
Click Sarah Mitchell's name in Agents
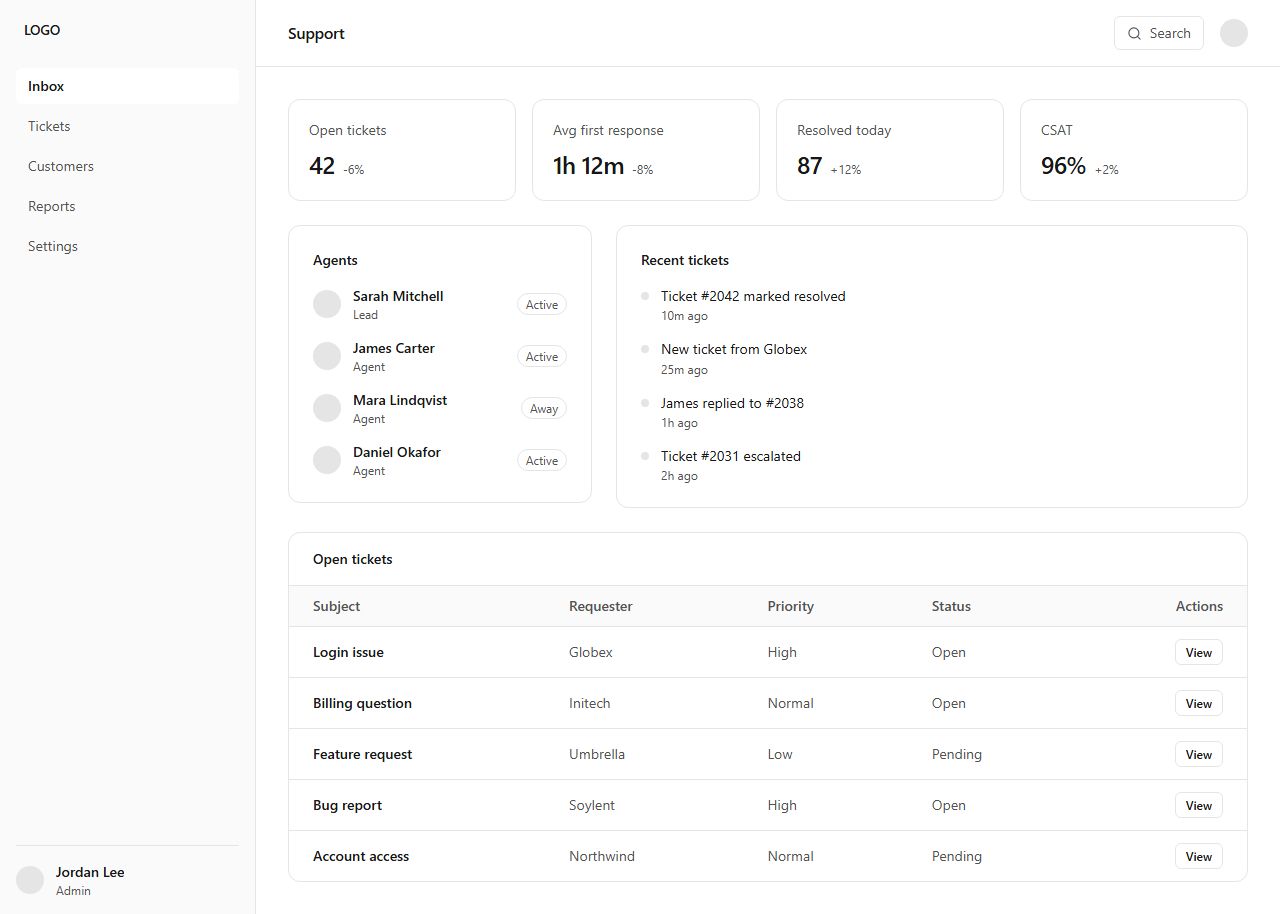398,296
